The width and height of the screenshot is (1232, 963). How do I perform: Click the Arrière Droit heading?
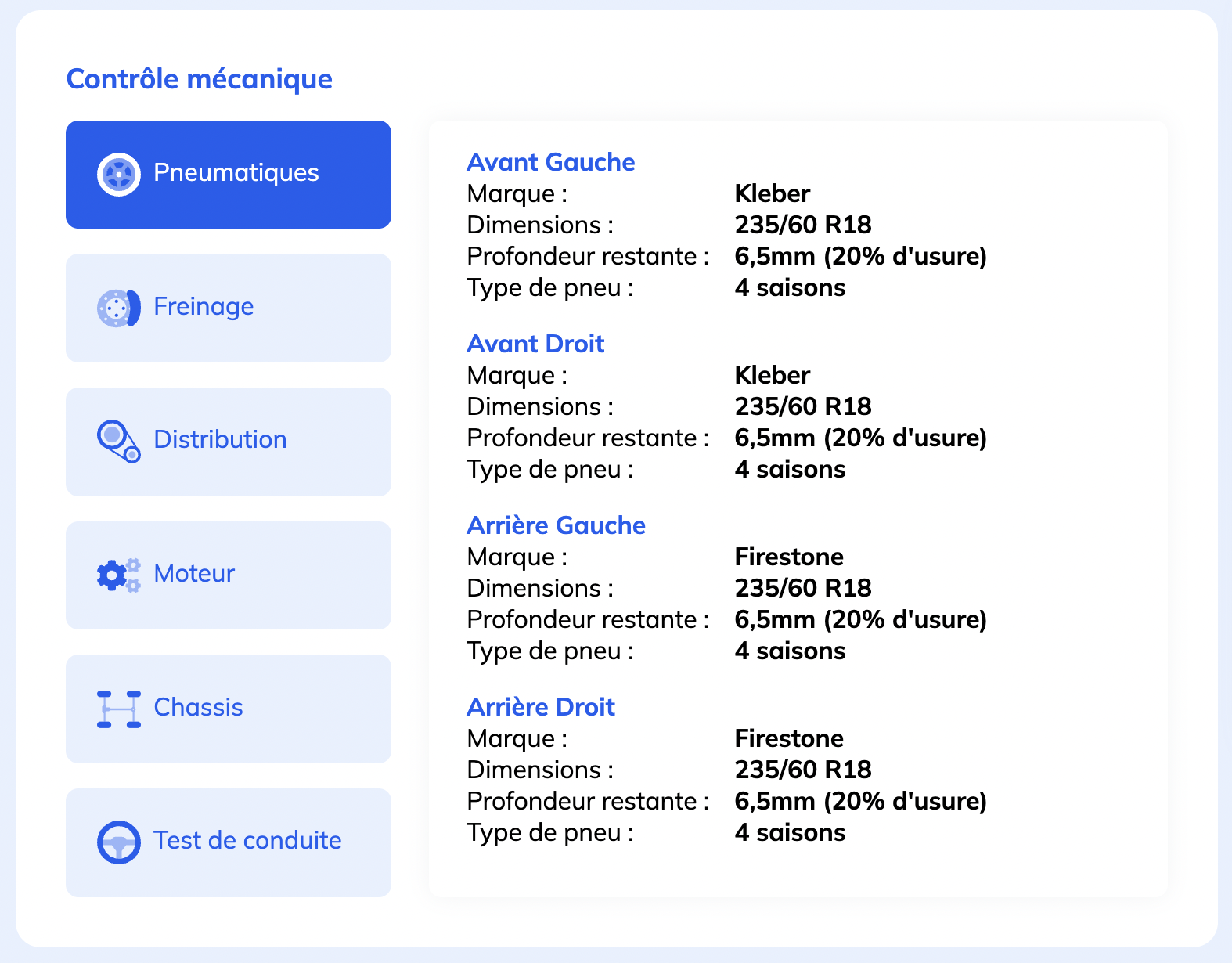pos(541,707)
